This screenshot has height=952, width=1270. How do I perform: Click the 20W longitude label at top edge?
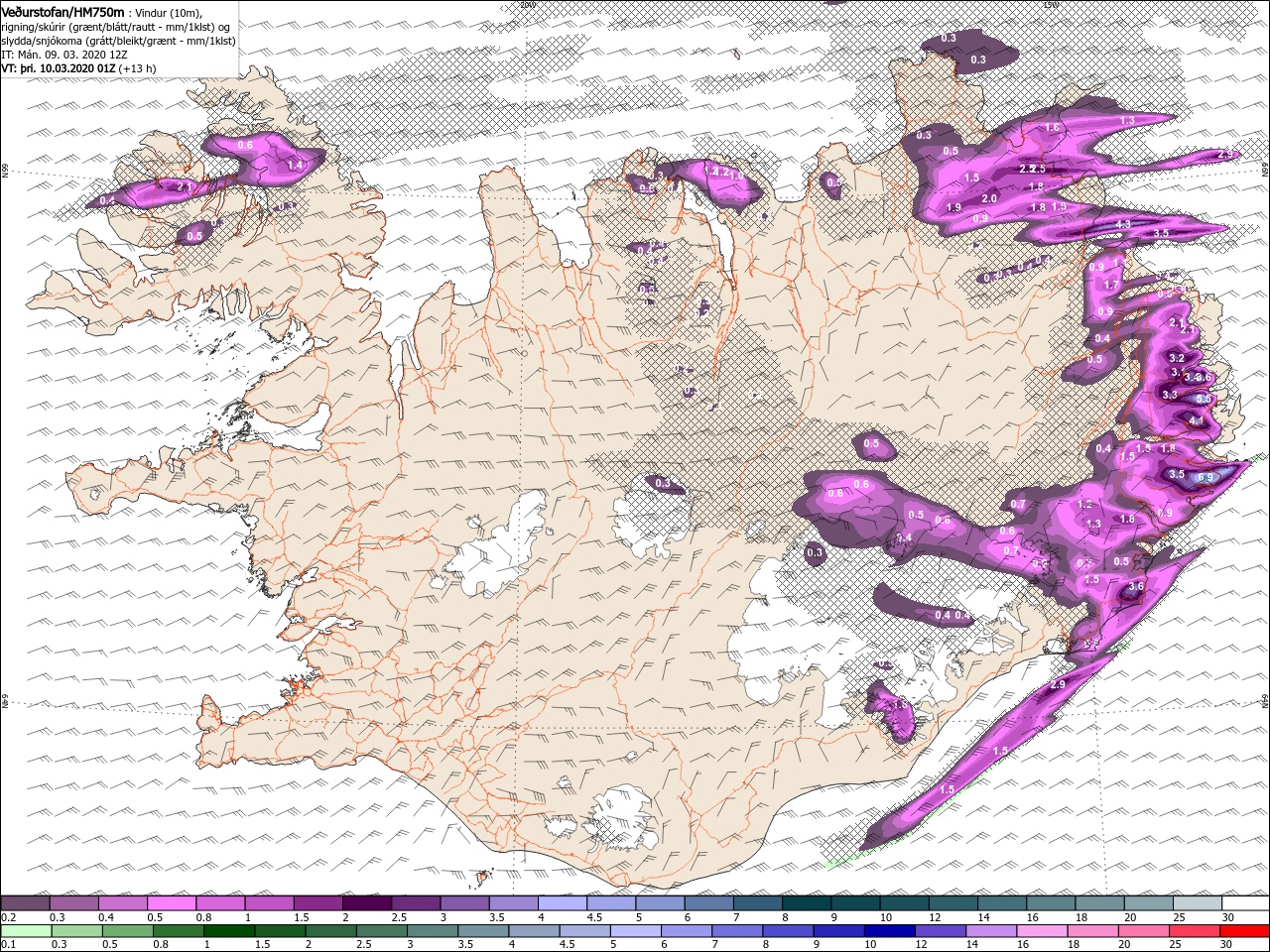[527, 4]
